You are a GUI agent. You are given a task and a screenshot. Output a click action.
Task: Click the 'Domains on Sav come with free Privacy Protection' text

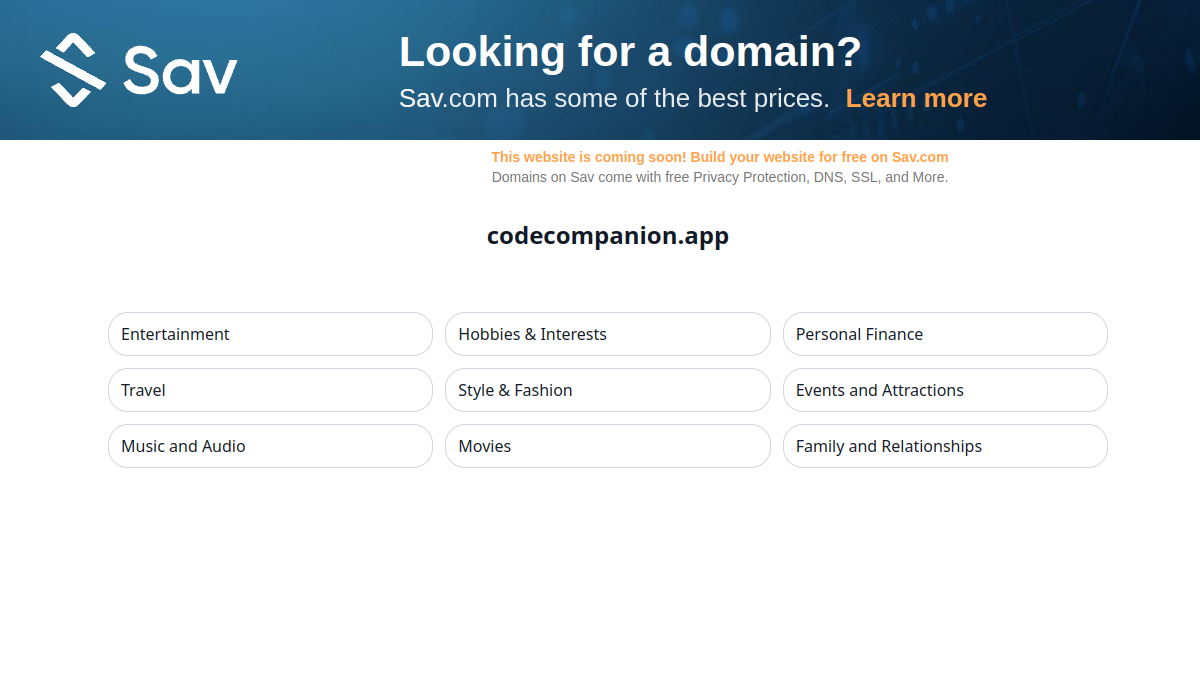[720, 177]
